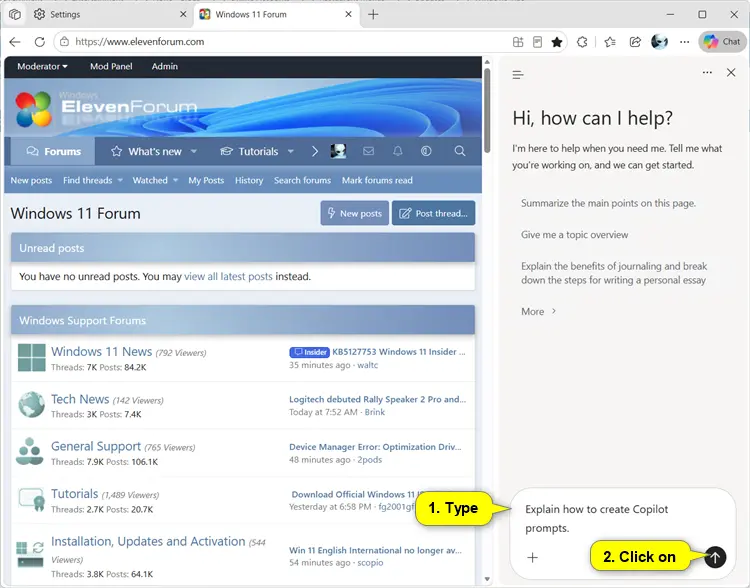Click the Copilot prompt text field
This screenshot has width=750, height=588.
(622, 519)
